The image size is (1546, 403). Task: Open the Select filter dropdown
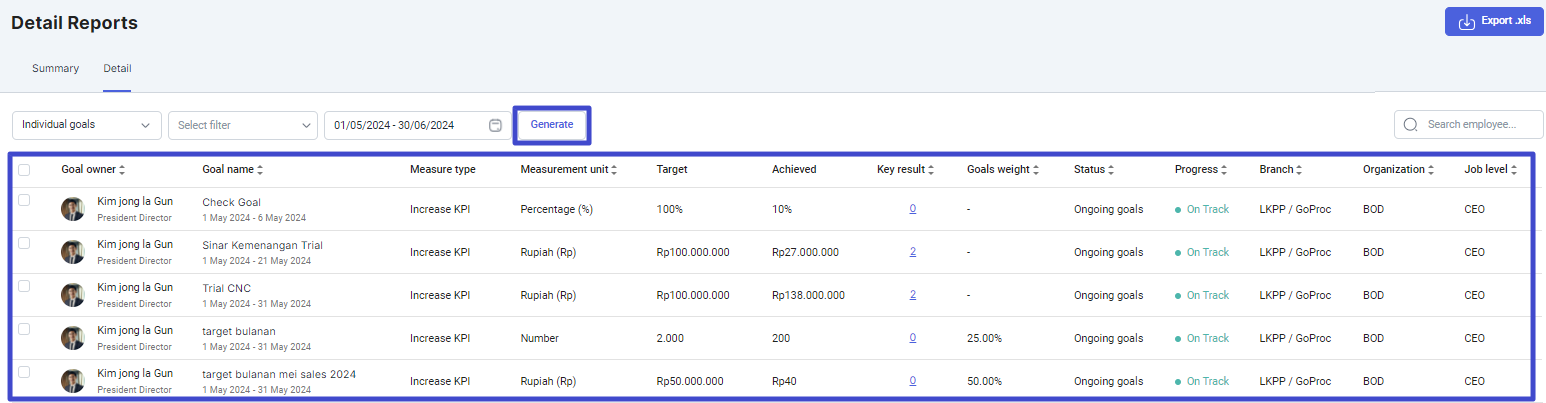[x=243, y=125]
